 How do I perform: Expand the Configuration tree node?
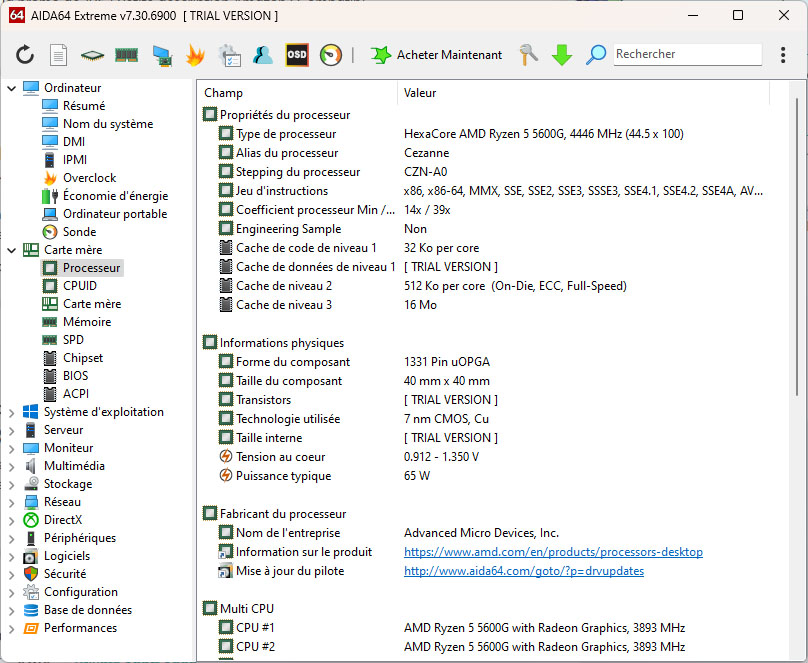[11, 593]
